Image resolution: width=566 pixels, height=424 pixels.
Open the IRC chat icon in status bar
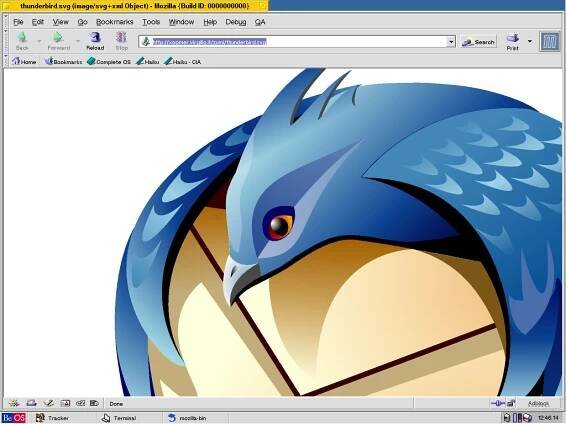point(80,403)
